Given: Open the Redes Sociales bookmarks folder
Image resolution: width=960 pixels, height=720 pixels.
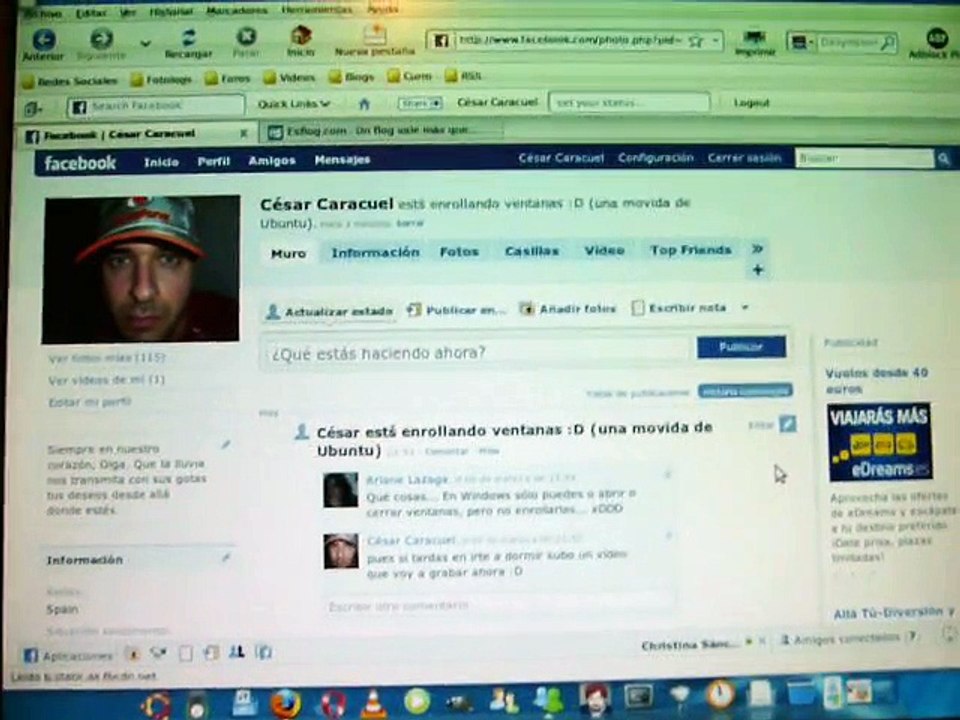Looking at the screenshot, I should point(69,80).
